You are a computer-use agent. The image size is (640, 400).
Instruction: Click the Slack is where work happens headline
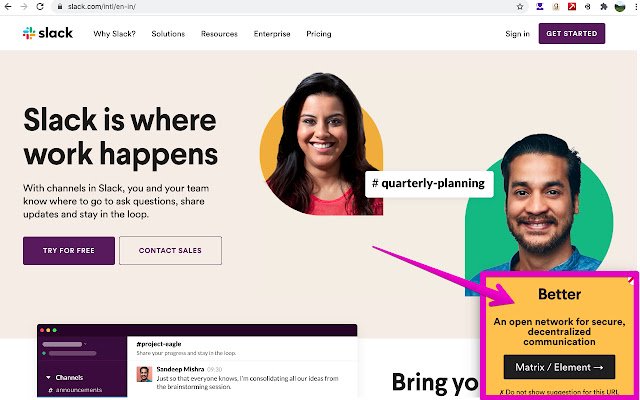(x=120, y=137)
